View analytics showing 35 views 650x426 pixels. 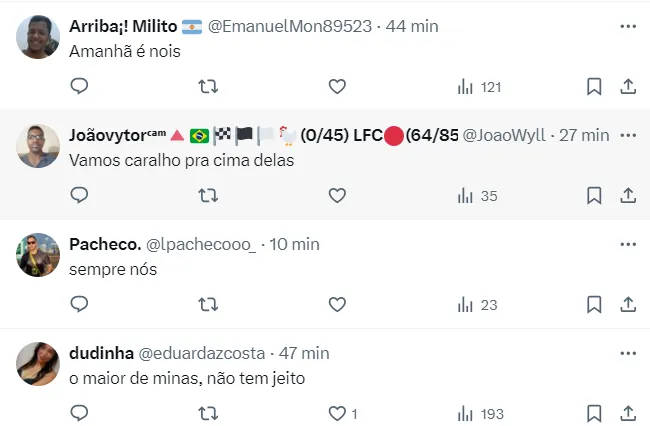click(477, 196)
